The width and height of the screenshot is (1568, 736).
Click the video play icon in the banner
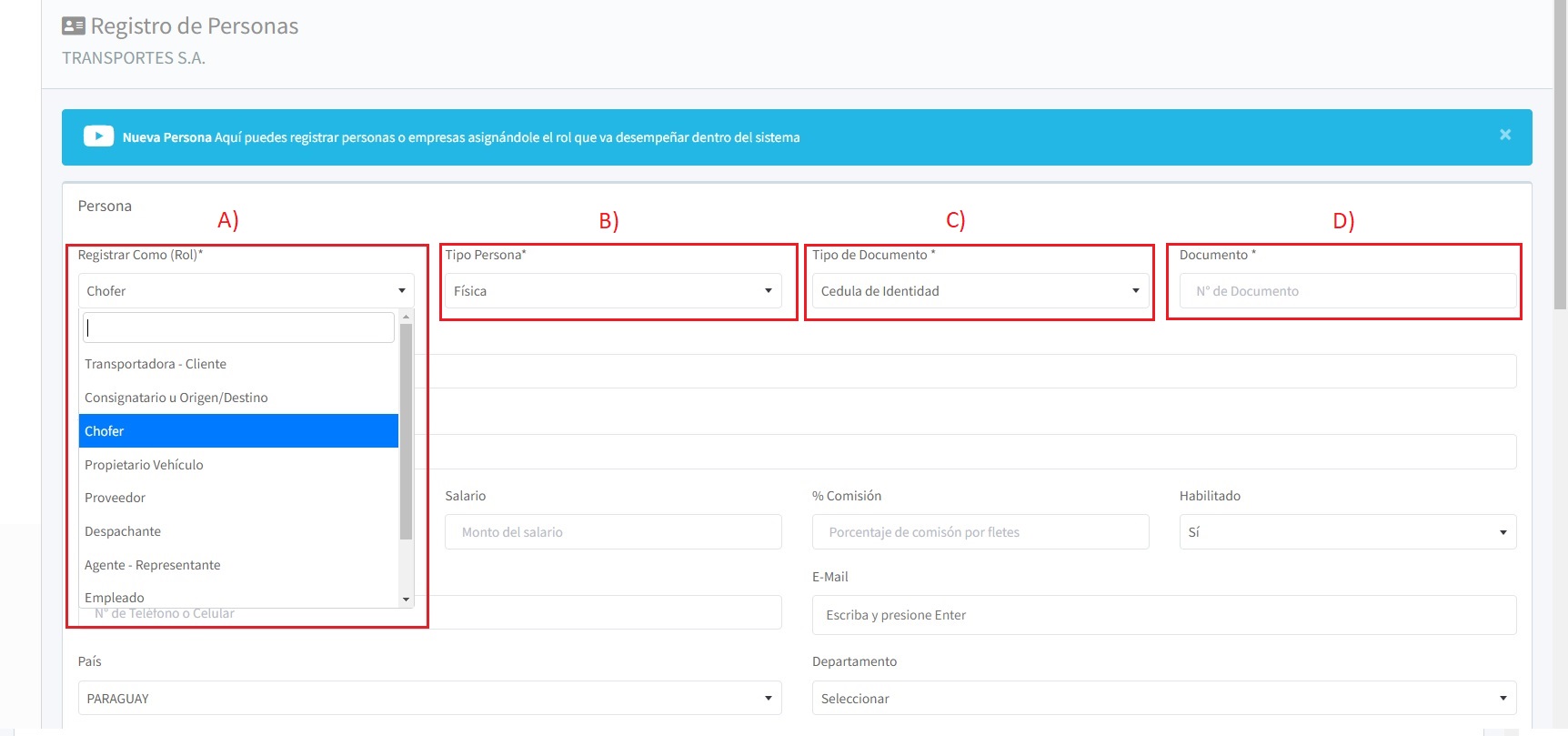[x=98, y=136]
